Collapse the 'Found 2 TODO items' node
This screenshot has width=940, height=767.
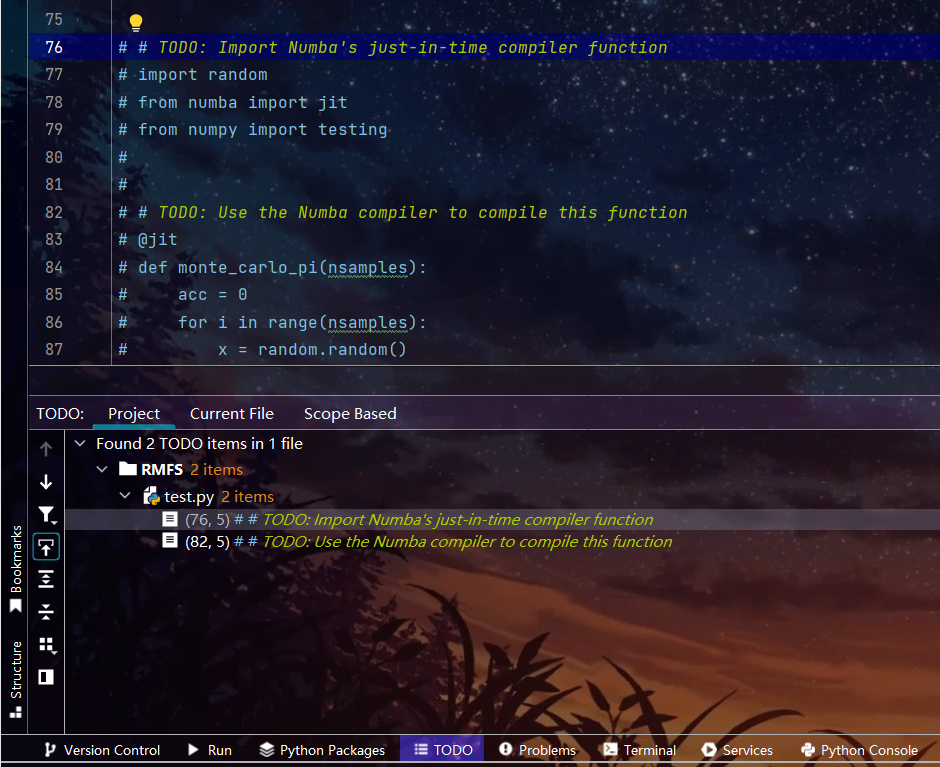coord(80,443)
